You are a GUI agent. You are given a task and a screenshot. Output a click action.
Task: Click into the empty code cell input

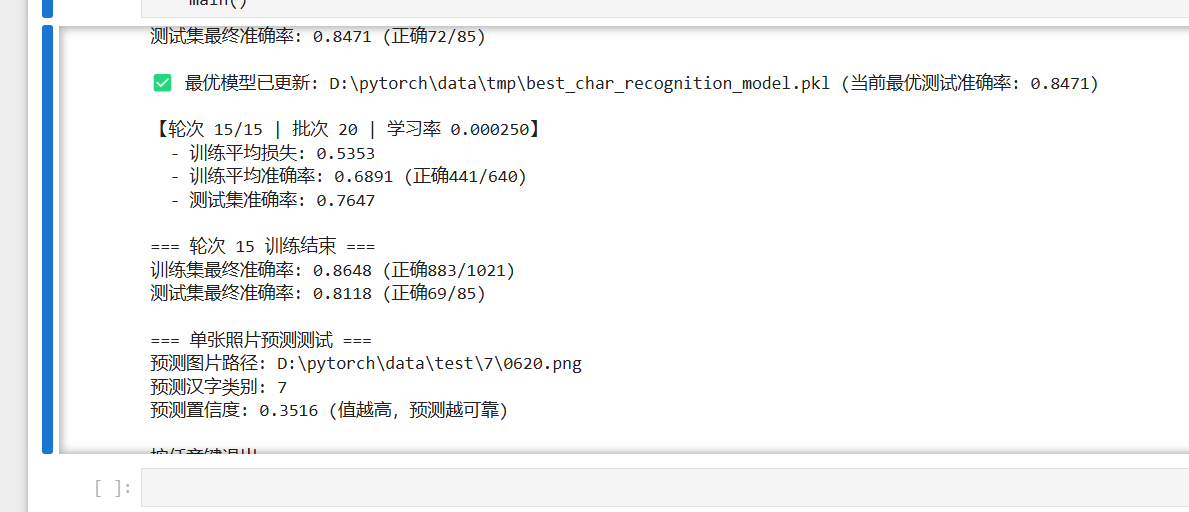coord(665,487)
